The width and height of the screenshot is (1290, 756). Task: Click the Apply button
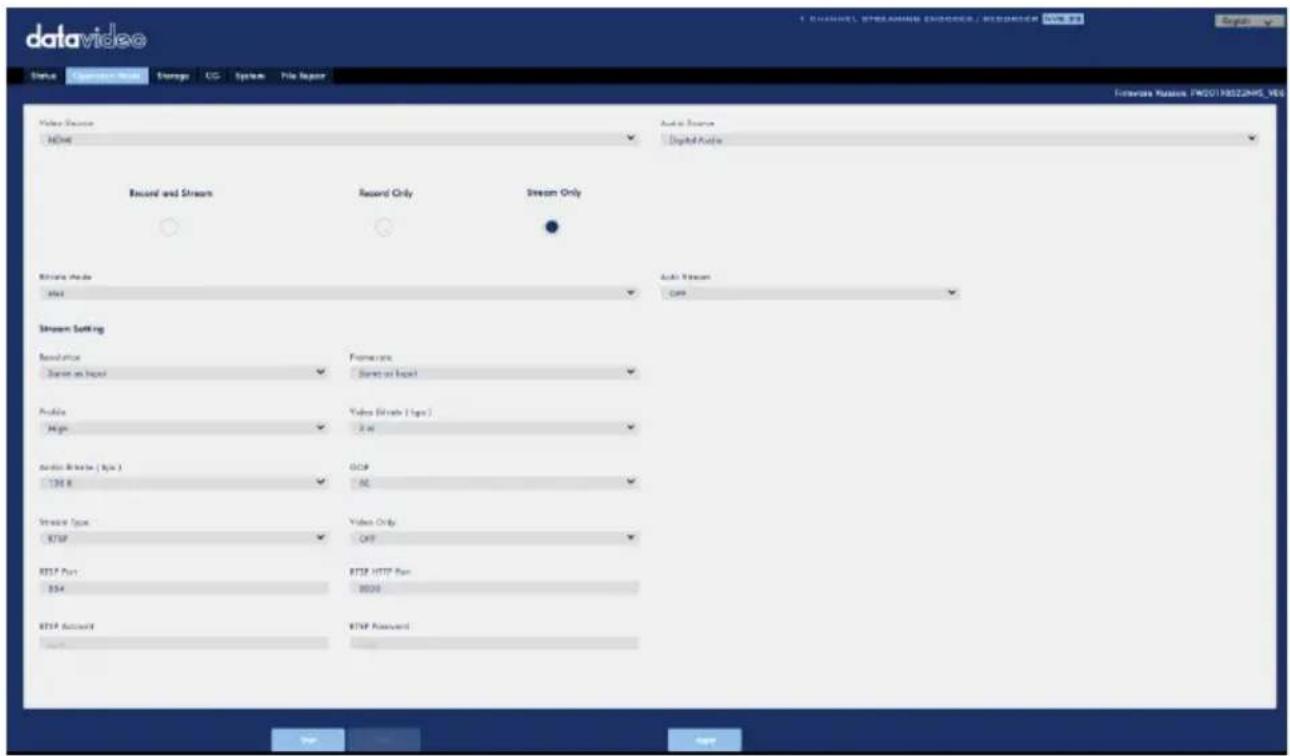point(704,741)
